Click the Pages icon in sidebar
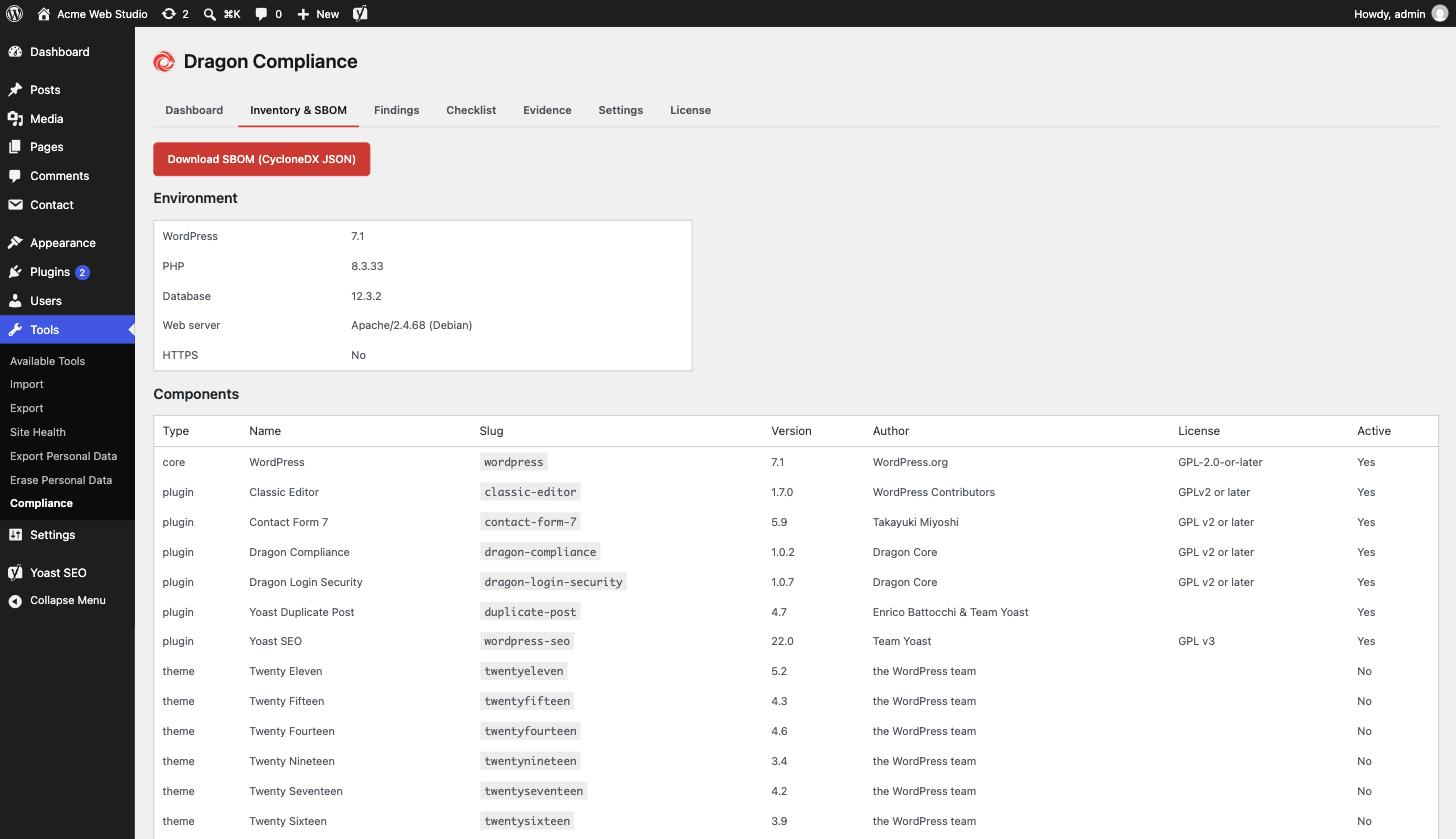 tap(15, 147)
